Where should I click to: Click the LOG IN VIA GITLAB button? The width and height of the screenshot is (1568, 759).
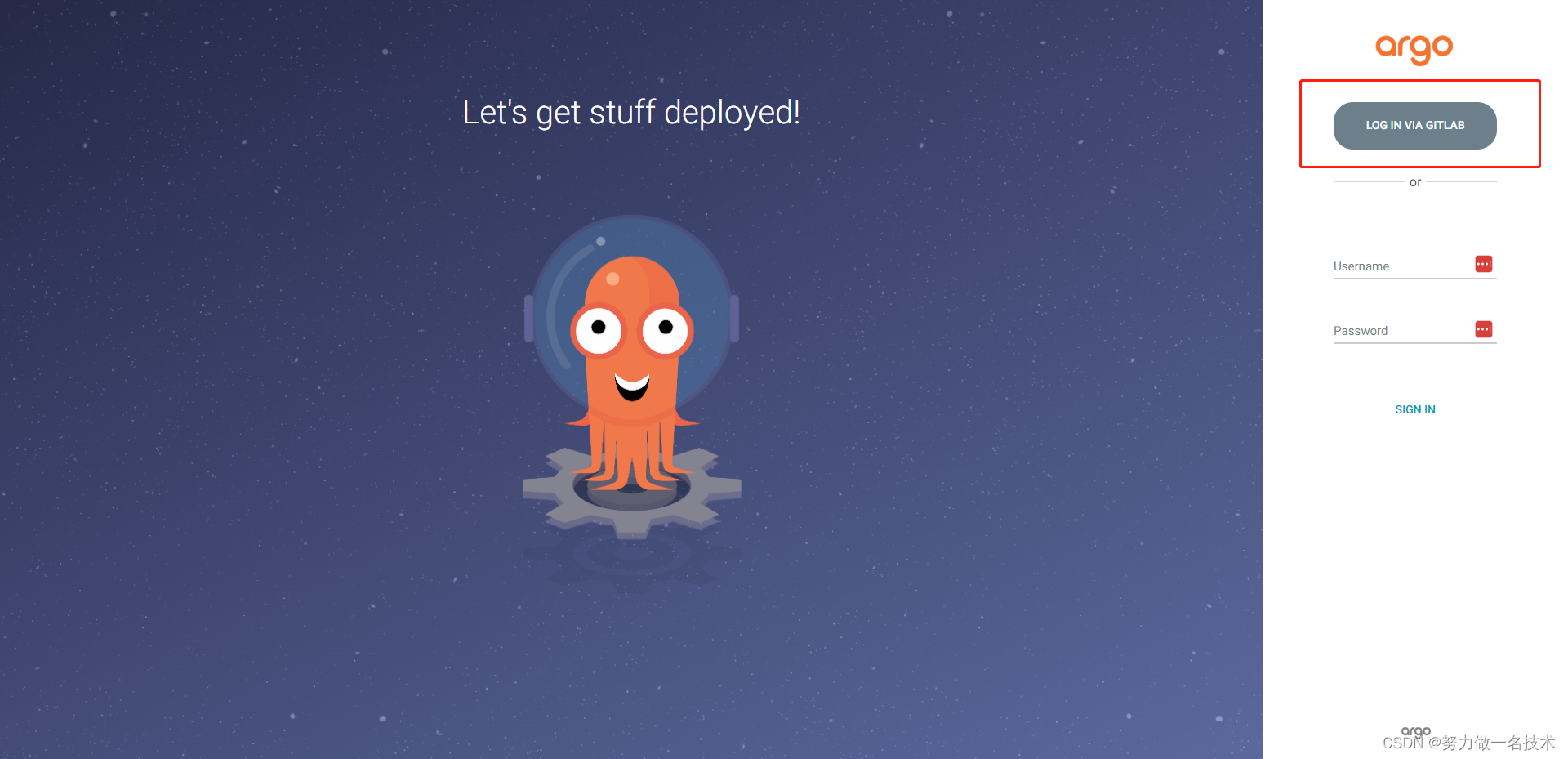pos(1414,125)
